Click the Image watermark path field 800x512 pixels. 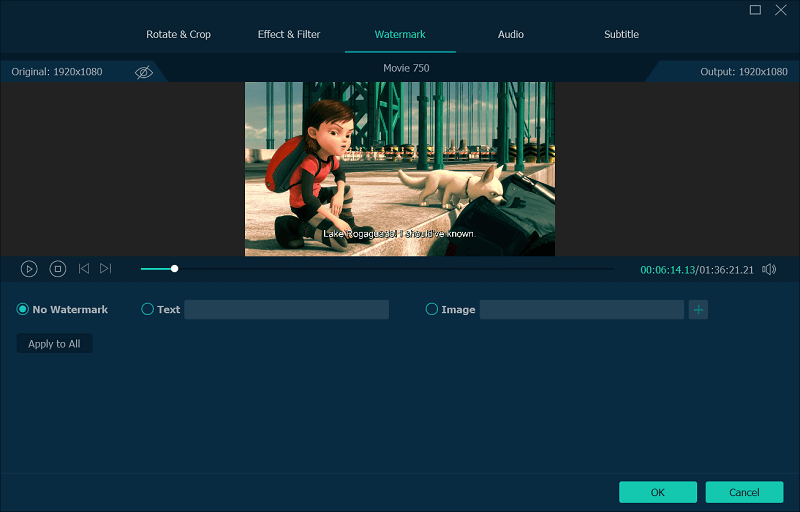coord(582,310)
